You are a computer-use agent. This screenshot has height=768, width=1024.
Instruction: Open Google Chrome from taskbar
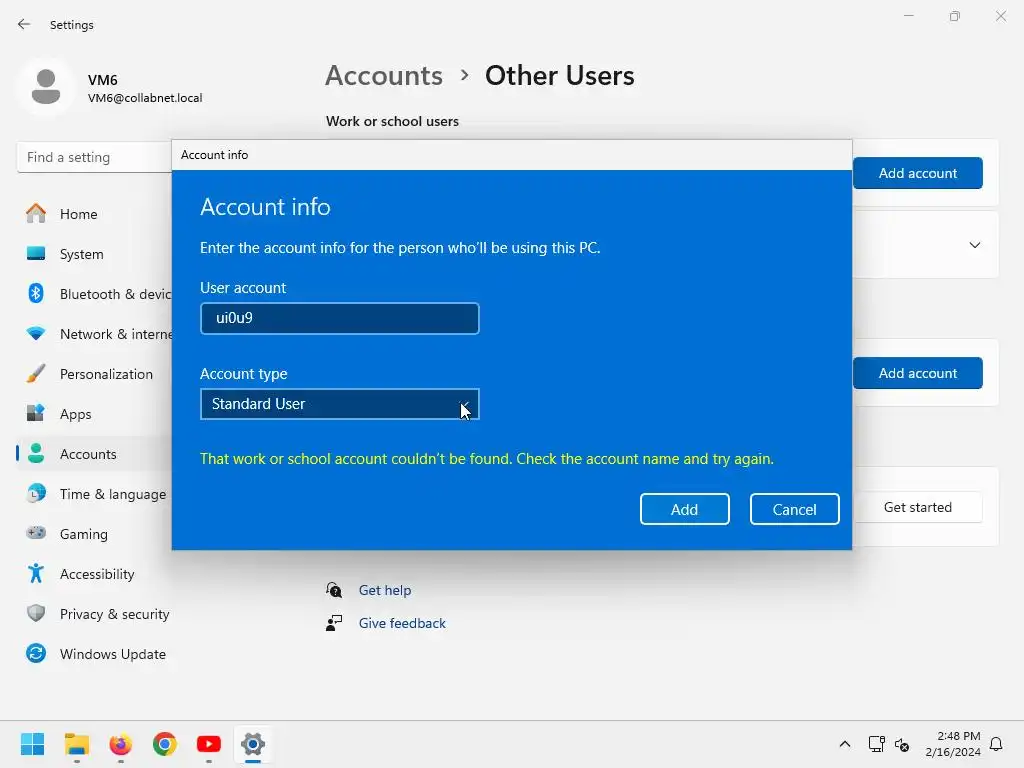click(165, 744)
